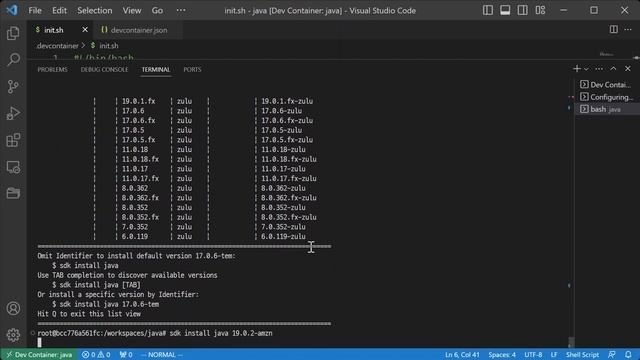
Task: Maximize the panel with the chevron
Action: (x=613, y=69)
